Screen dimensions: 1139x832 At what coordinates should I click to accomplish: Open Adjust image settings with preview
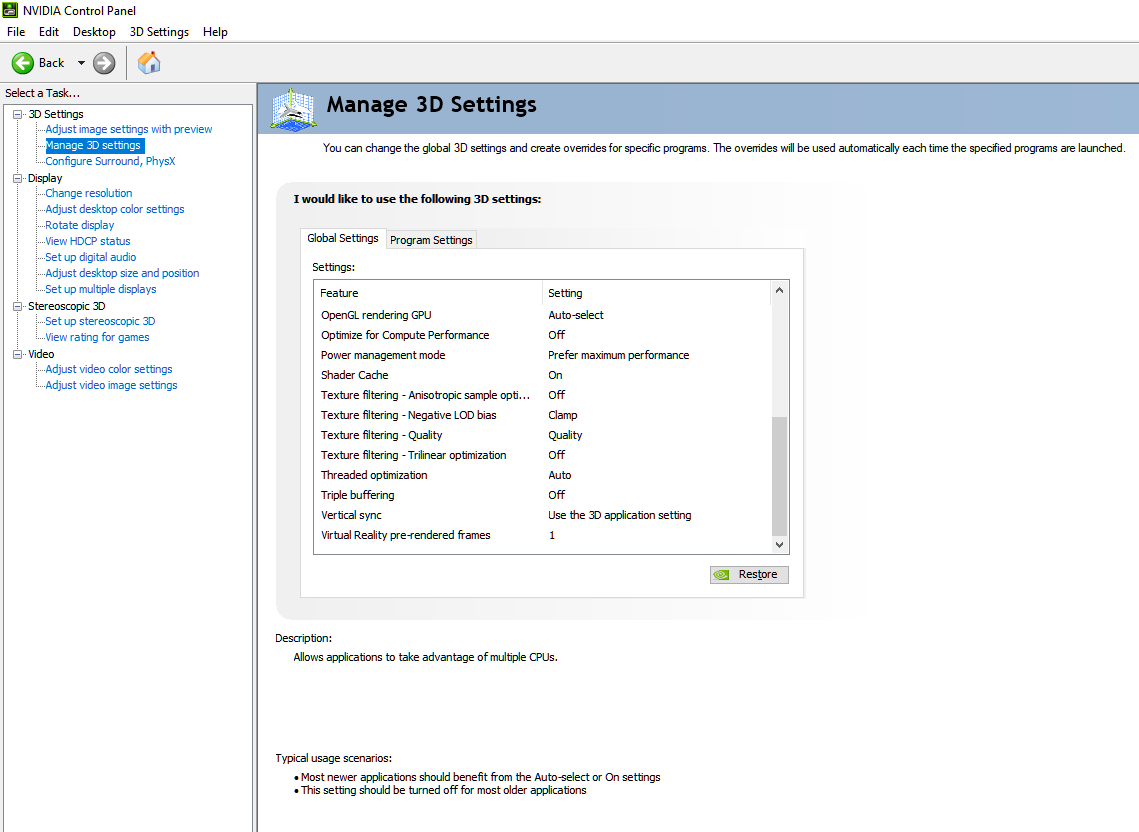point(129,129)
